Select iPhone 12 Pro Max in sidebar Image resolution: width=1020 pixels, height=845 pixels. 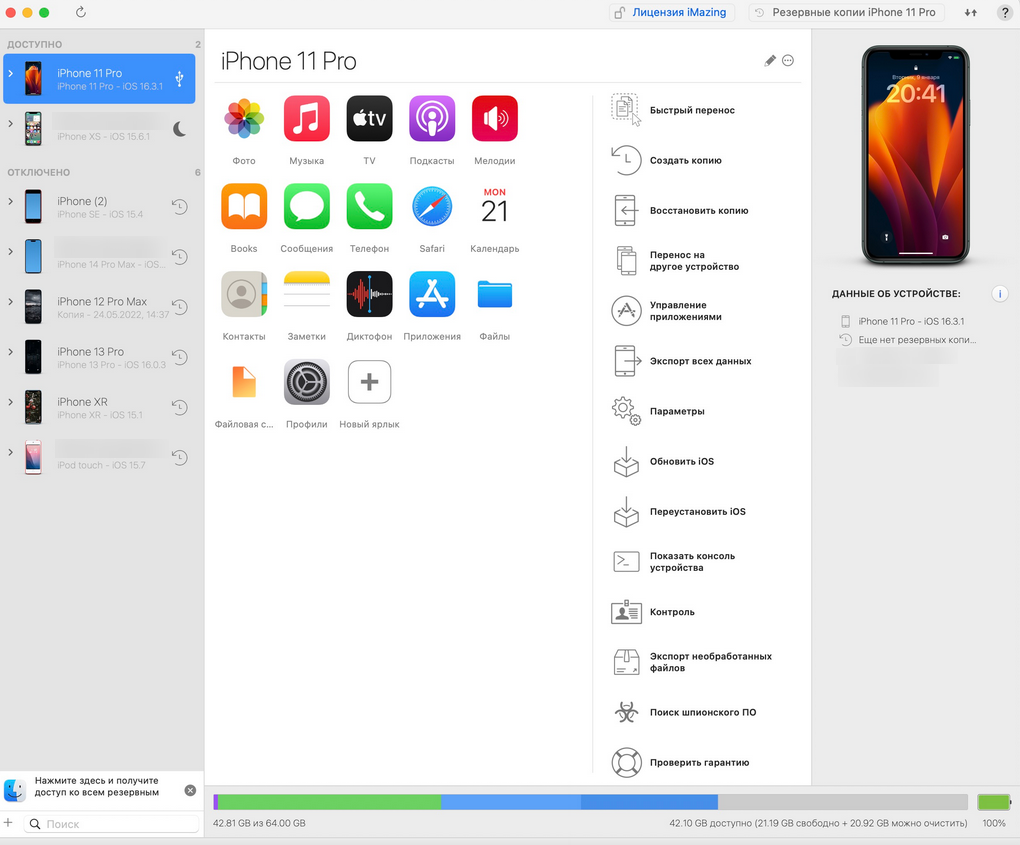(x=100, y=307)
